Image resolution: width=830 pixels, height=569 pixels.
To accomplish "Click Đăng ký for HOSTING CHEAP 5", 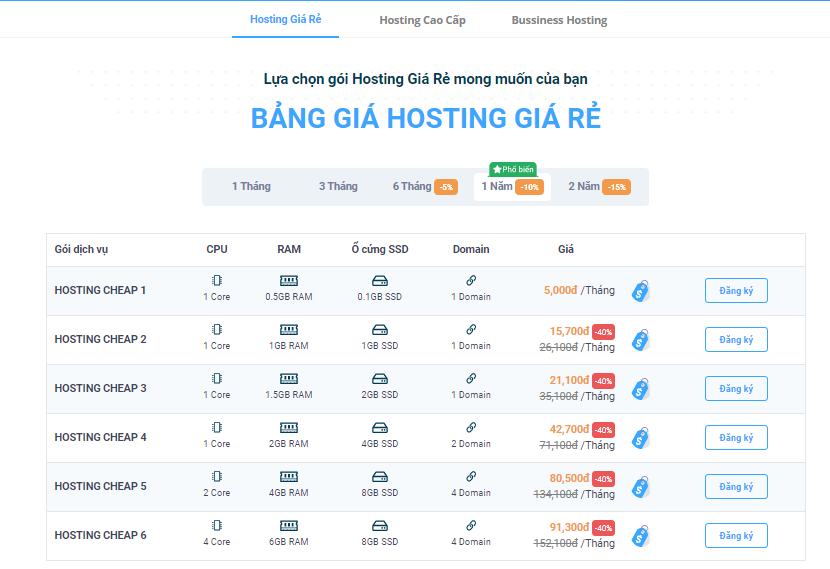I will tap(736, 486).
